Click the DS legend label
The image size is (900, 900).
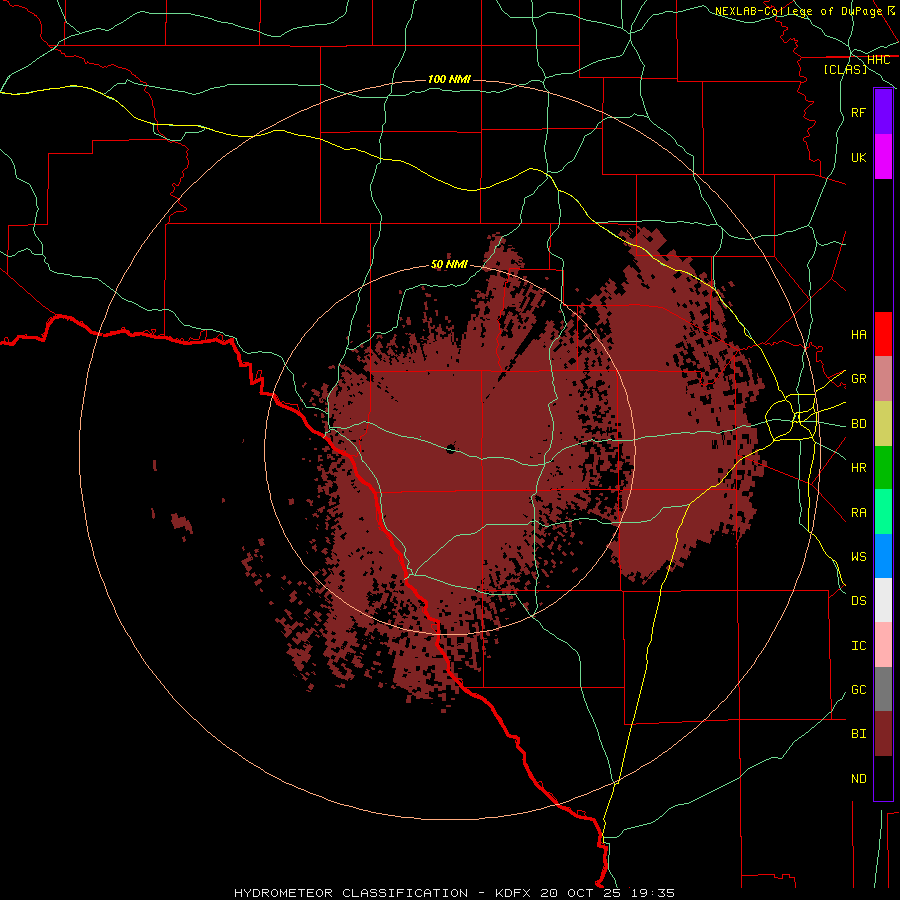pos(858,601)
